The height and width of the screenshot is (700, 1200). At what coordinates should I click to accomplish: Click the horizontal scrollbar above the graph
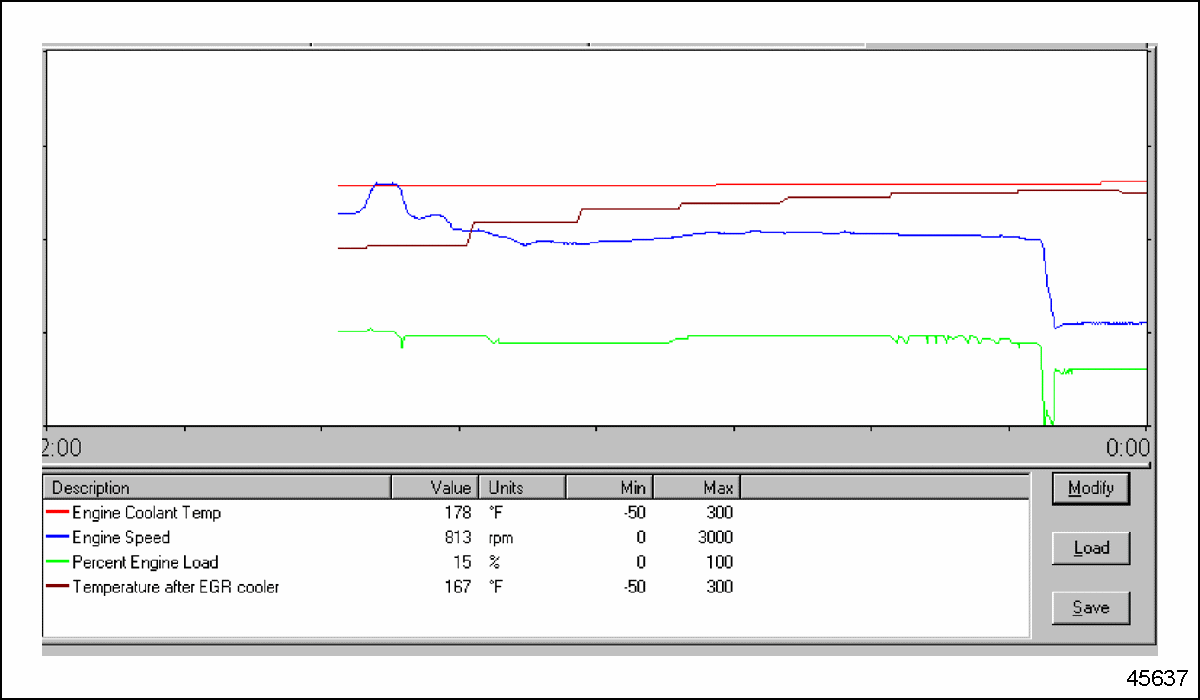click(600, 44)
